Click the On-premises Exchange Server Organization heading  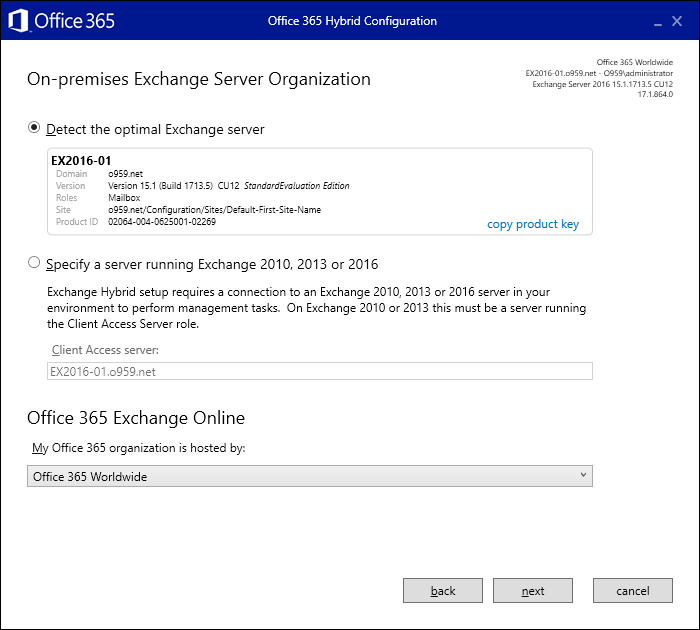199,79
